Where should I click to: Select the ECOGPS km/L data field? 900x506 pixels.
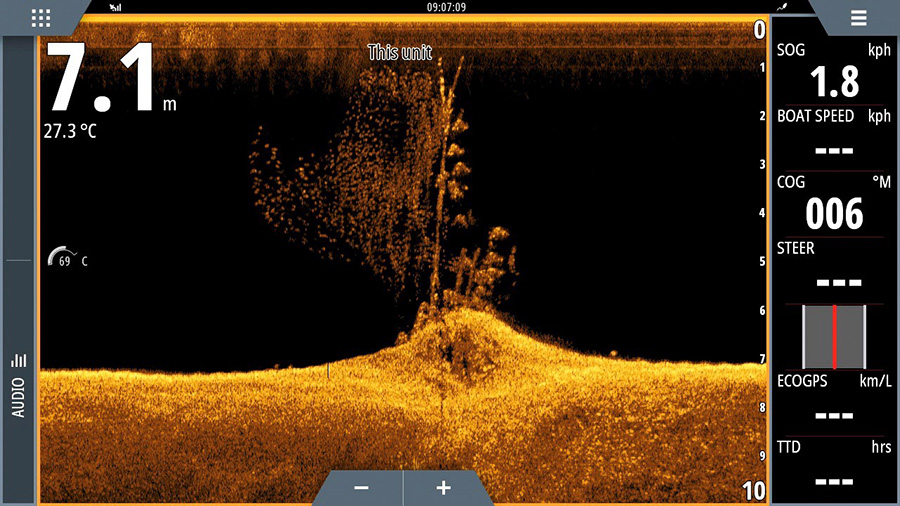834,402
